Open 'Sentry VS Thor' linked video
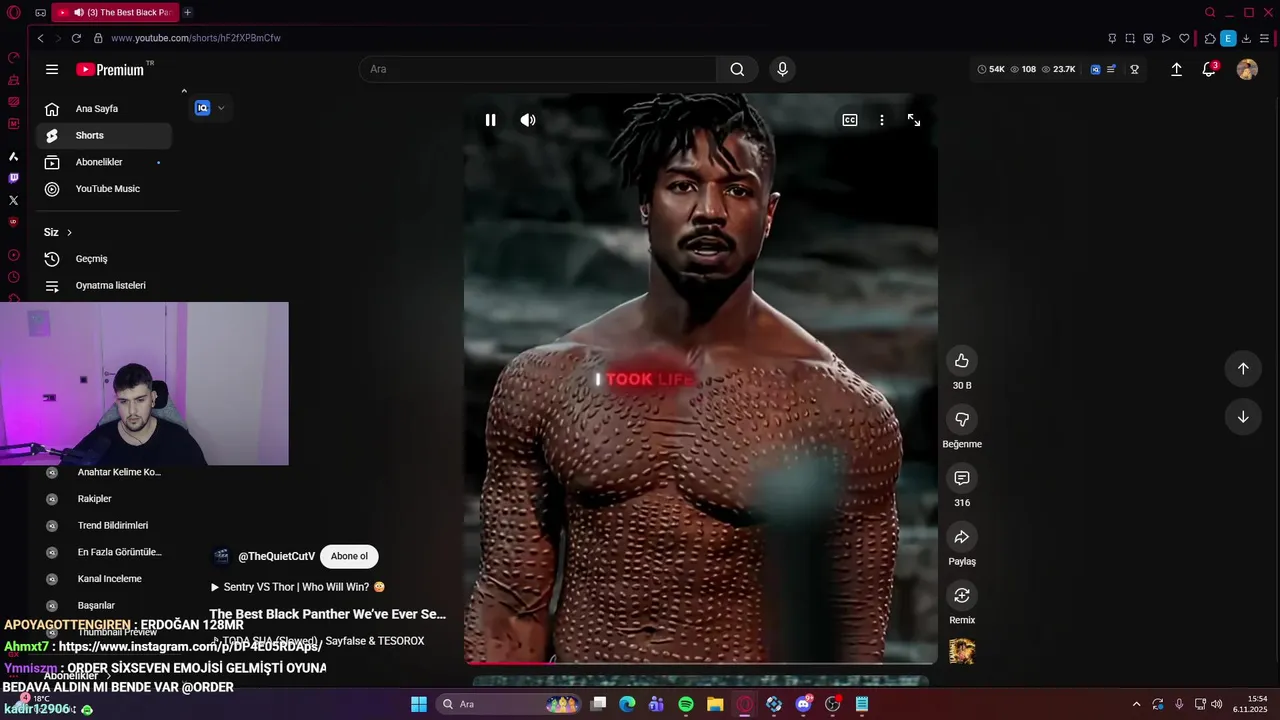This screenshot has width=1280, height=720. point(298,587)
